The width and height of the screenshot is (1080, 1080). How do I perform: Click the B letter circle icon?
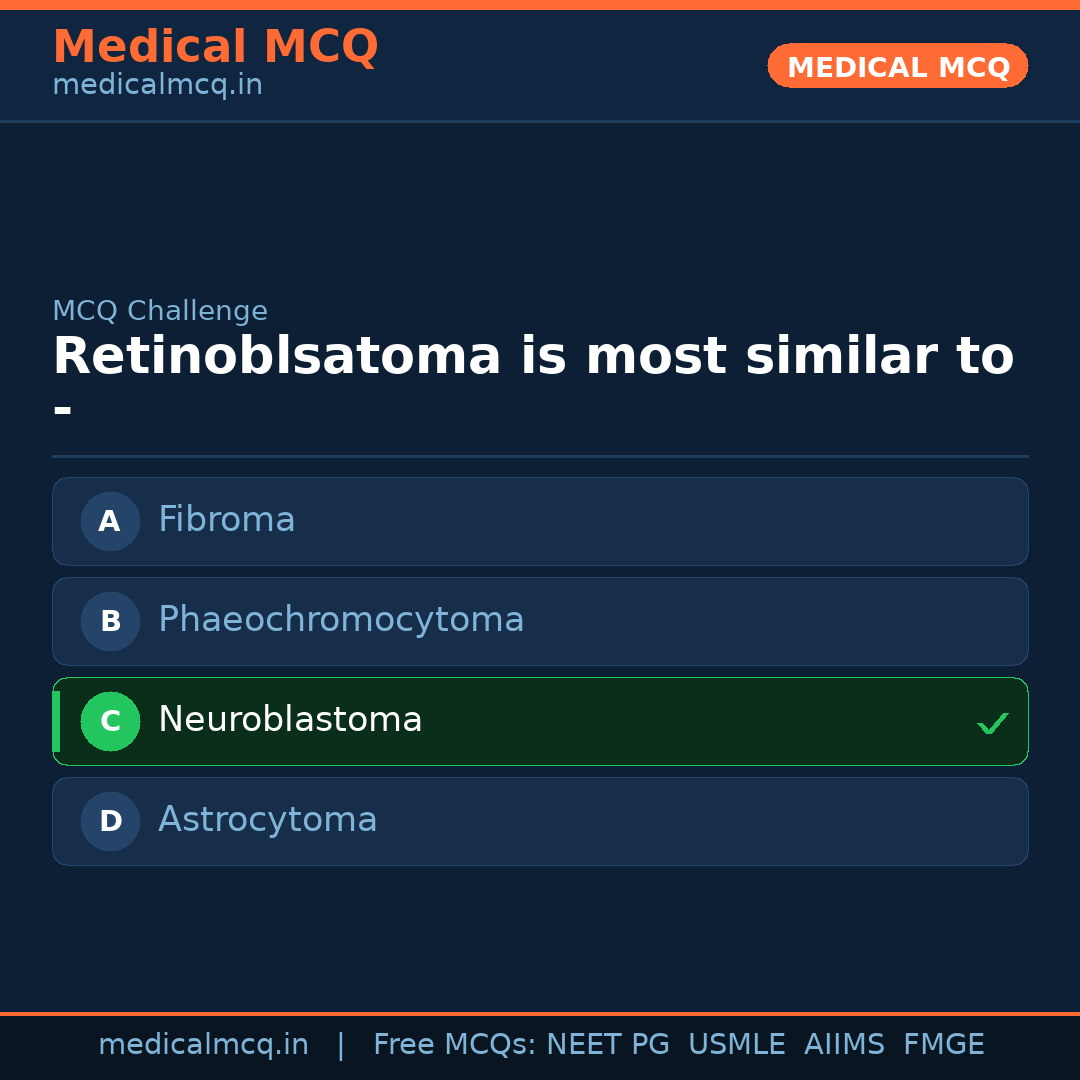pos(110,621)
